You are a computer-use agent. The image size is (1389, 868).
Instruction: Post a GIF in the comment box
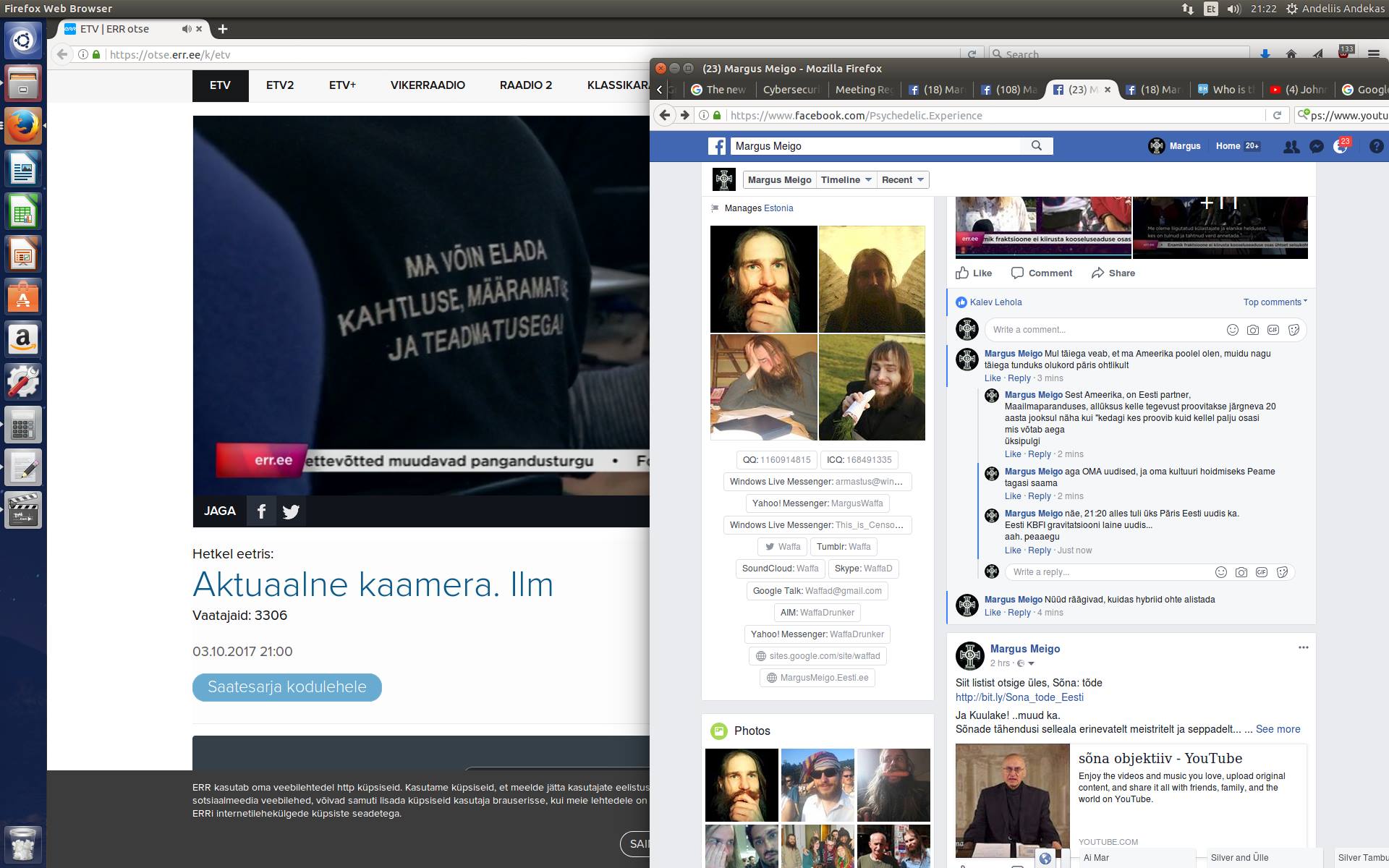point(1273,330)
